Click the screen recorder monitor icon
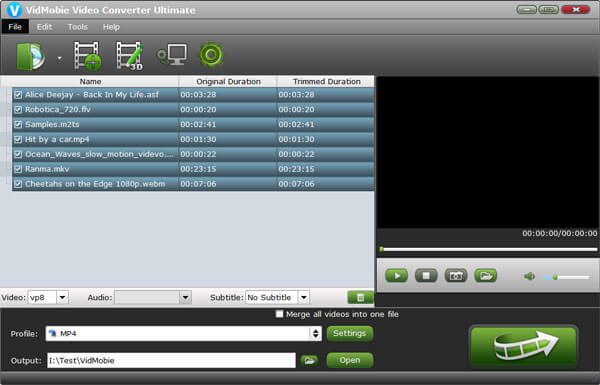The width and height of the screenshot is (600, 385). pyautogui.click(x=172, y=55)
